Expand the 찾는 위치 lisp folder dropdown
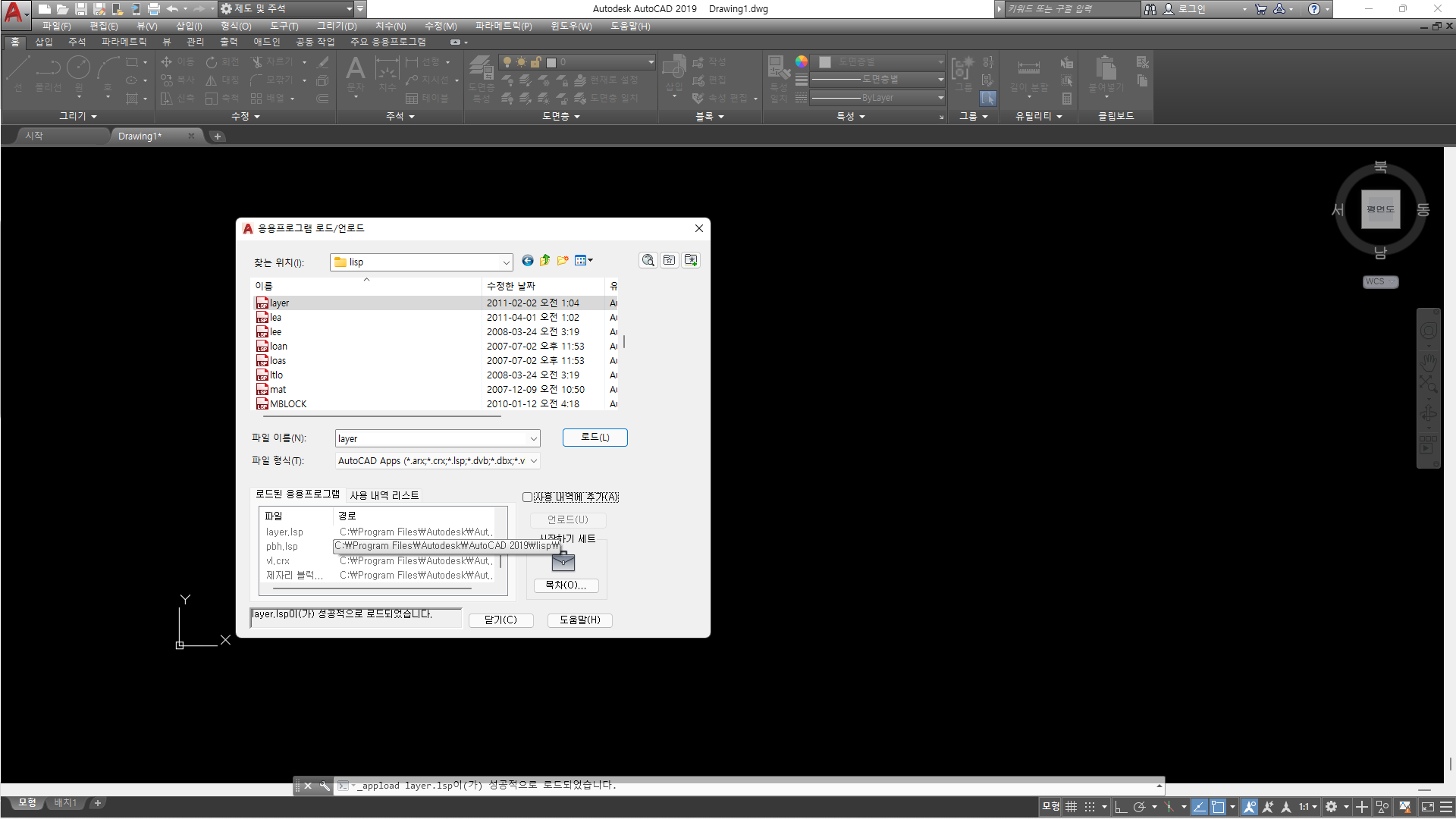The height and width of the screenshot is (819, 1456). point(506,262)
